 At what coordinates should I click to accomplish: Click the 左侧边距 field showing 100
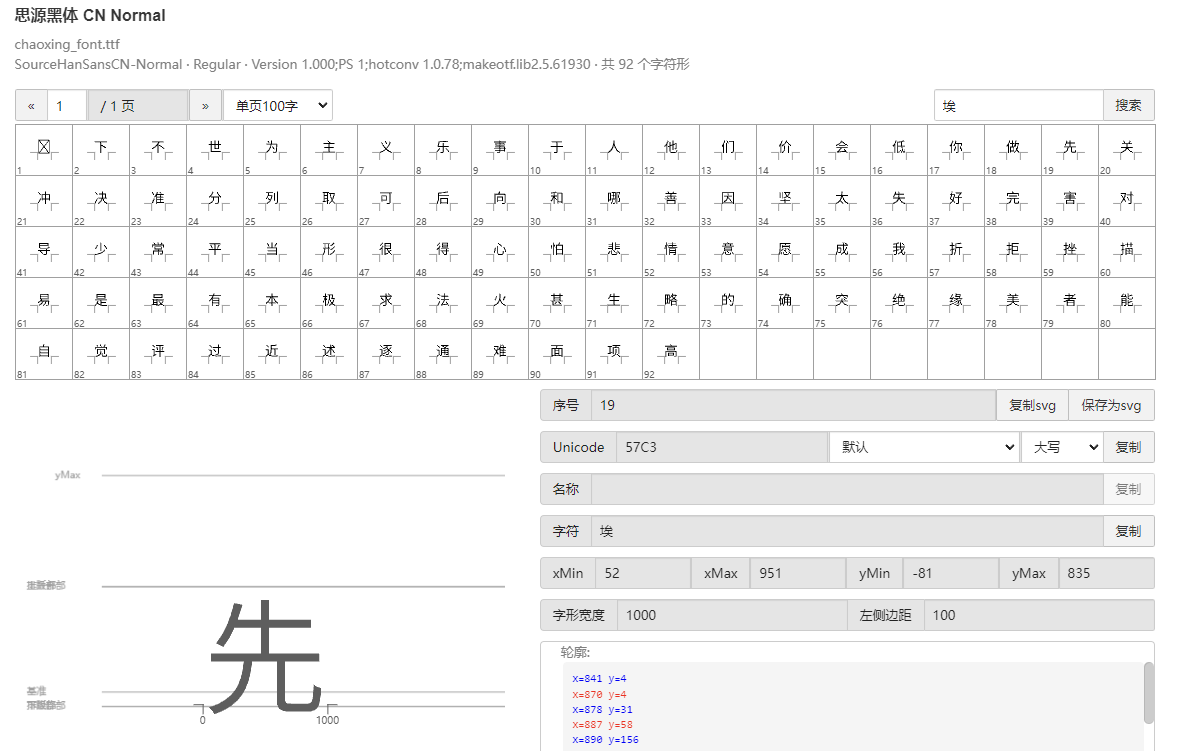coord(1038,616)
